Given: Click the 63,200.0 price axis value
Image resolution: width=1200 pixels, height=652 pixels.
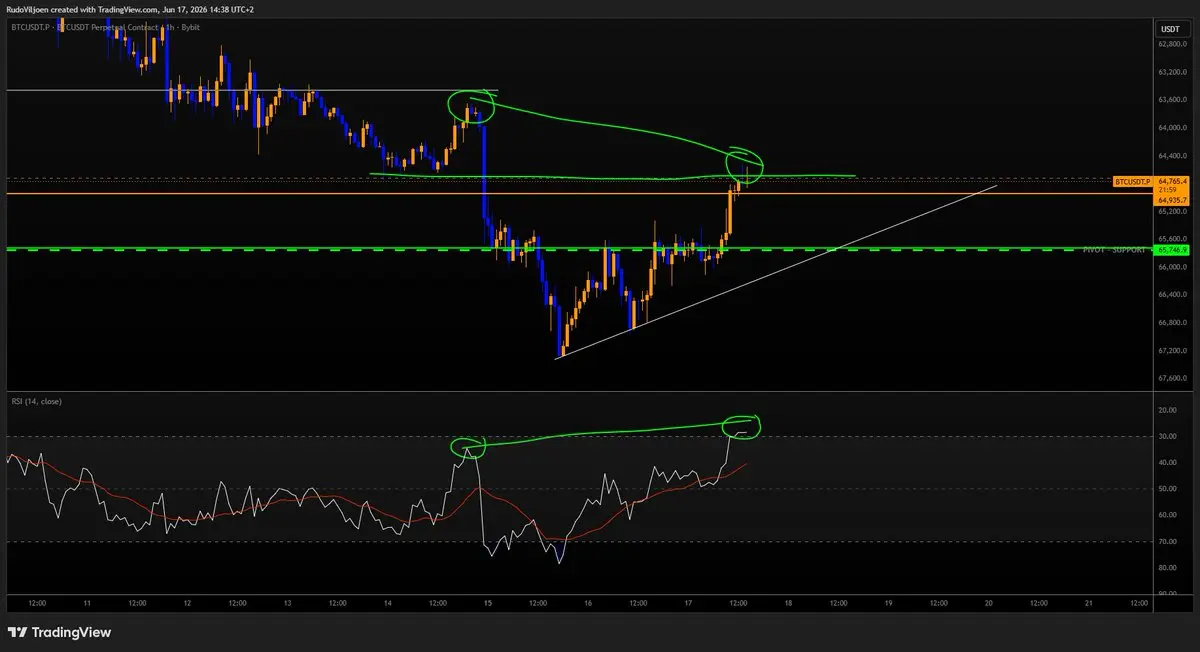Looking at the screenshot, I should [x=1171, y=72].
